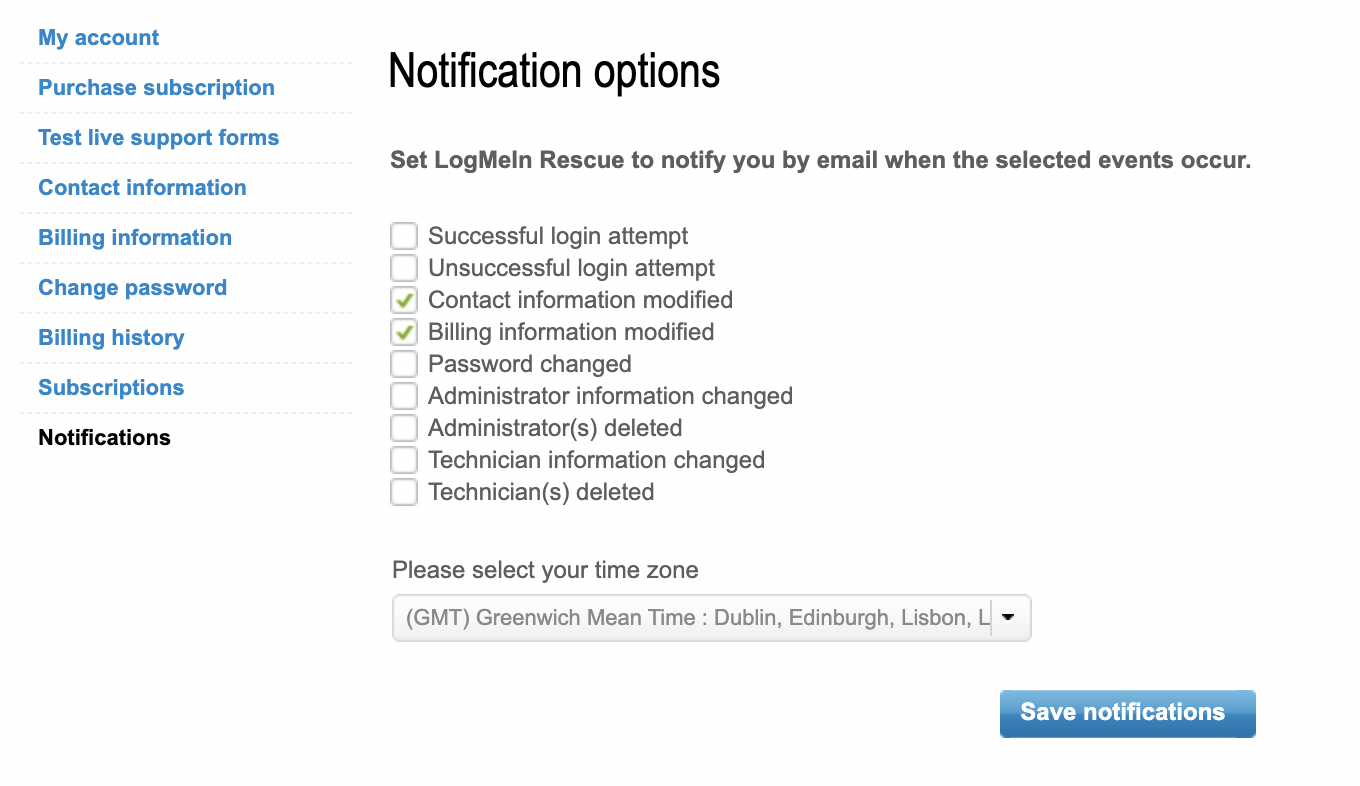Check Administrator information changed

tap(403, 395)
